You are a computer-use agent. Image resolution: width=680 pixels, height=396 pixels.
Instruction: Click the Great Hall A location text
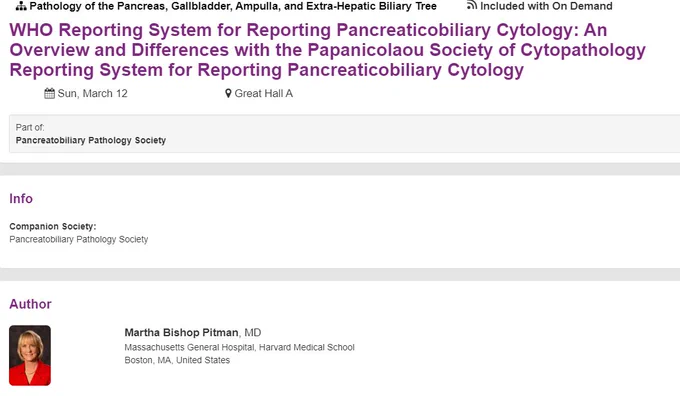(x=264, y=93)
